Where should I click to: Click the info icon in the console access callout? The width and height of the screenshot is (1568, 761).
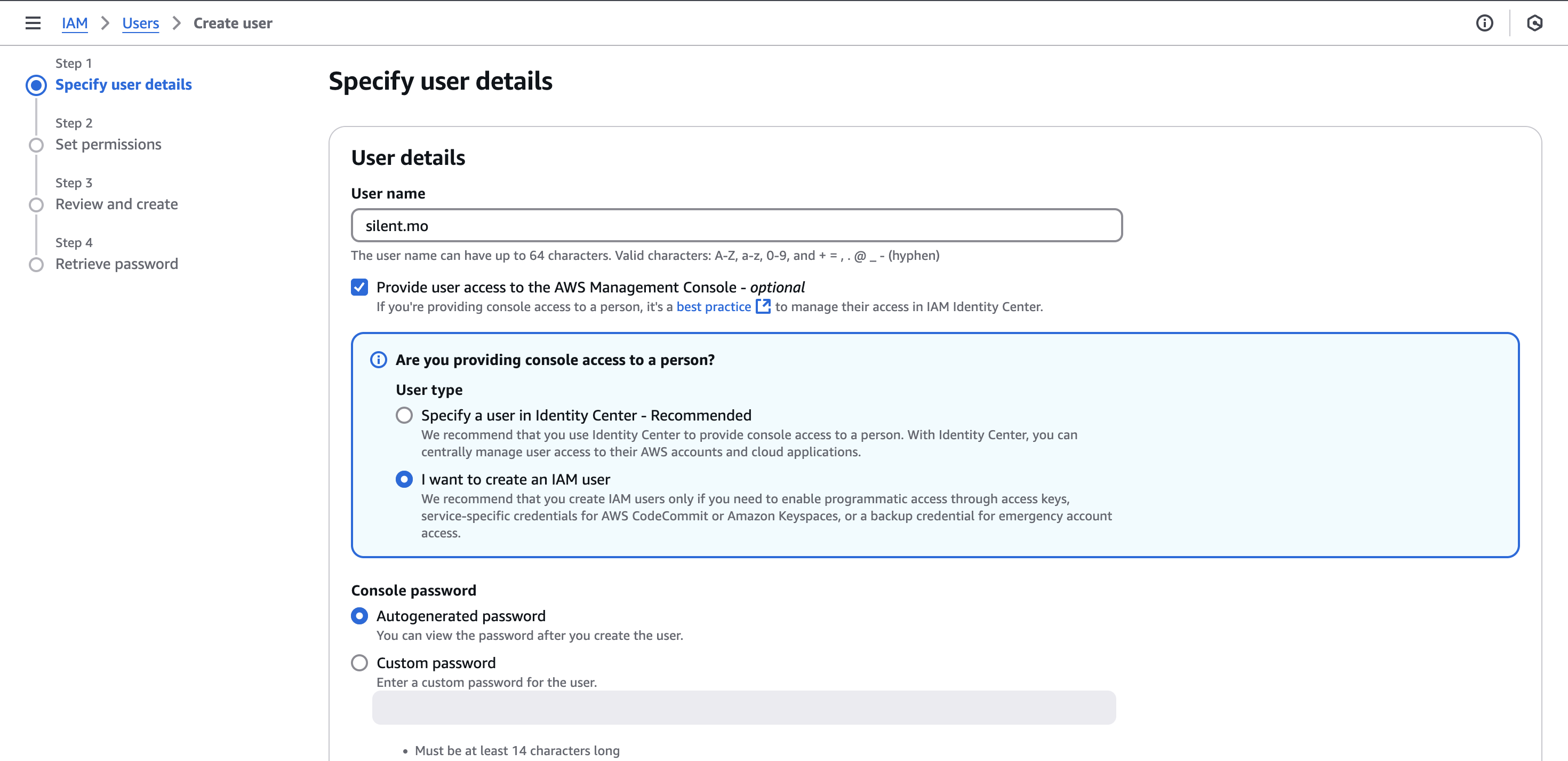pyautogui.click(x=378, y=360)
